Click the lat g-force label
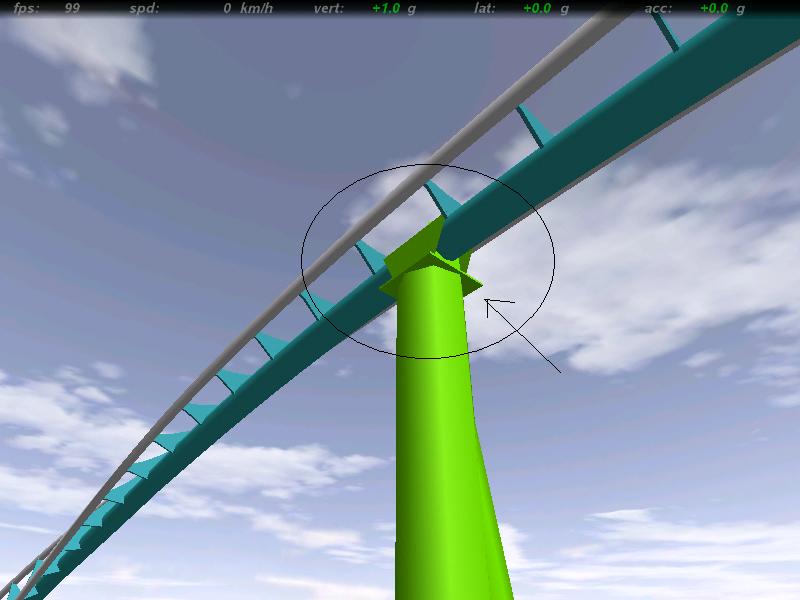The height and width of the screenshot is (600, 800). pos(484,9)
